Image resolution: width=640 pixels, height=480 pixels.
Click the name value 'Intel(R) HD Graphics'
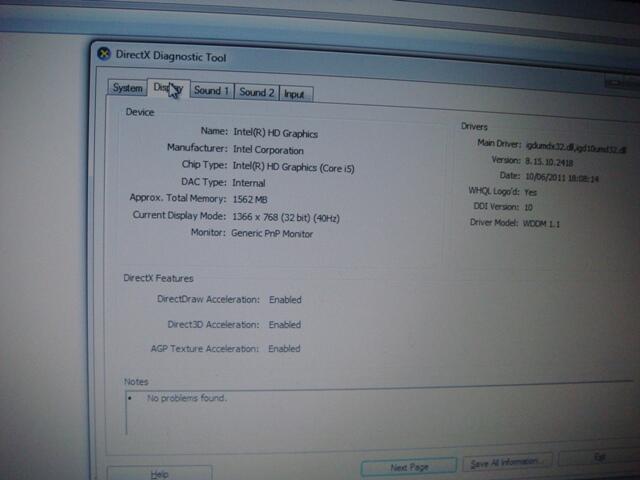[276, 133]
